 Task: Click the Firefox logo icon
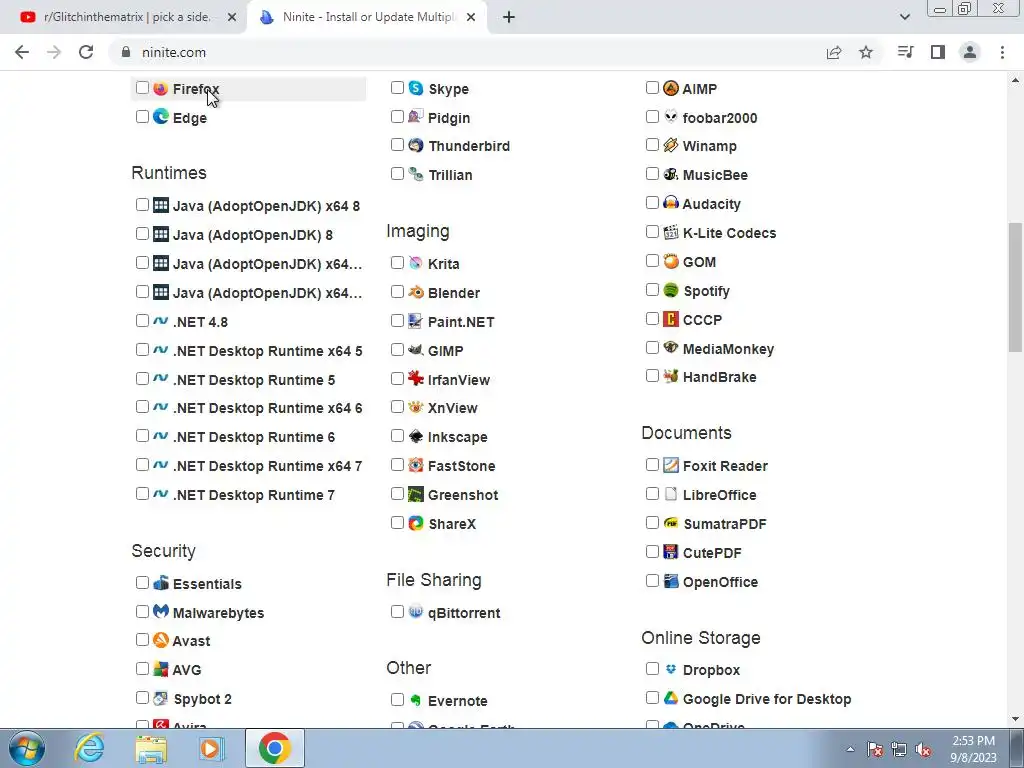pos(161,88)
